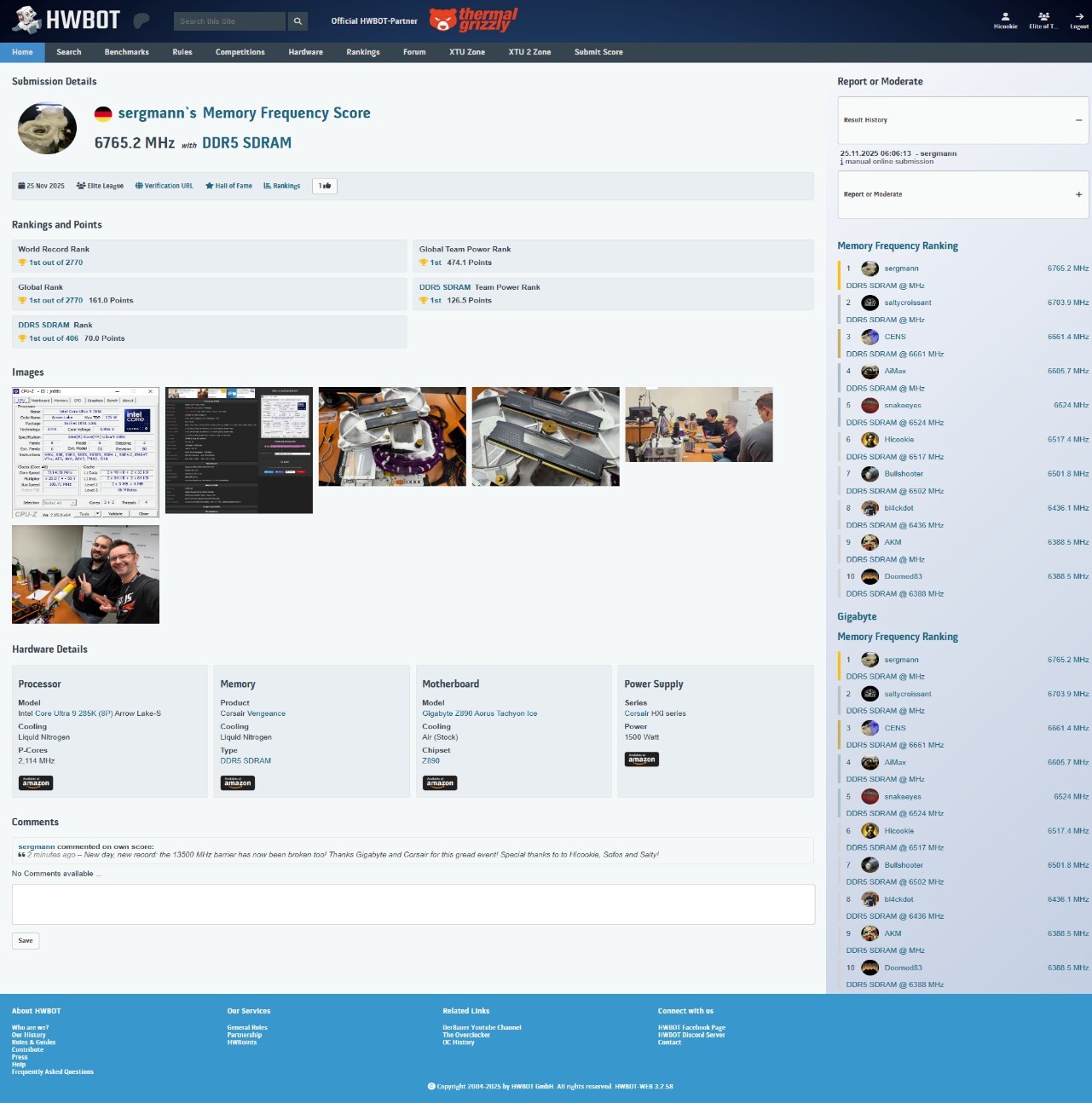Open the Thermal Grizzly partner logo
Viewport: 1092px width, 1103px height.
473,20
